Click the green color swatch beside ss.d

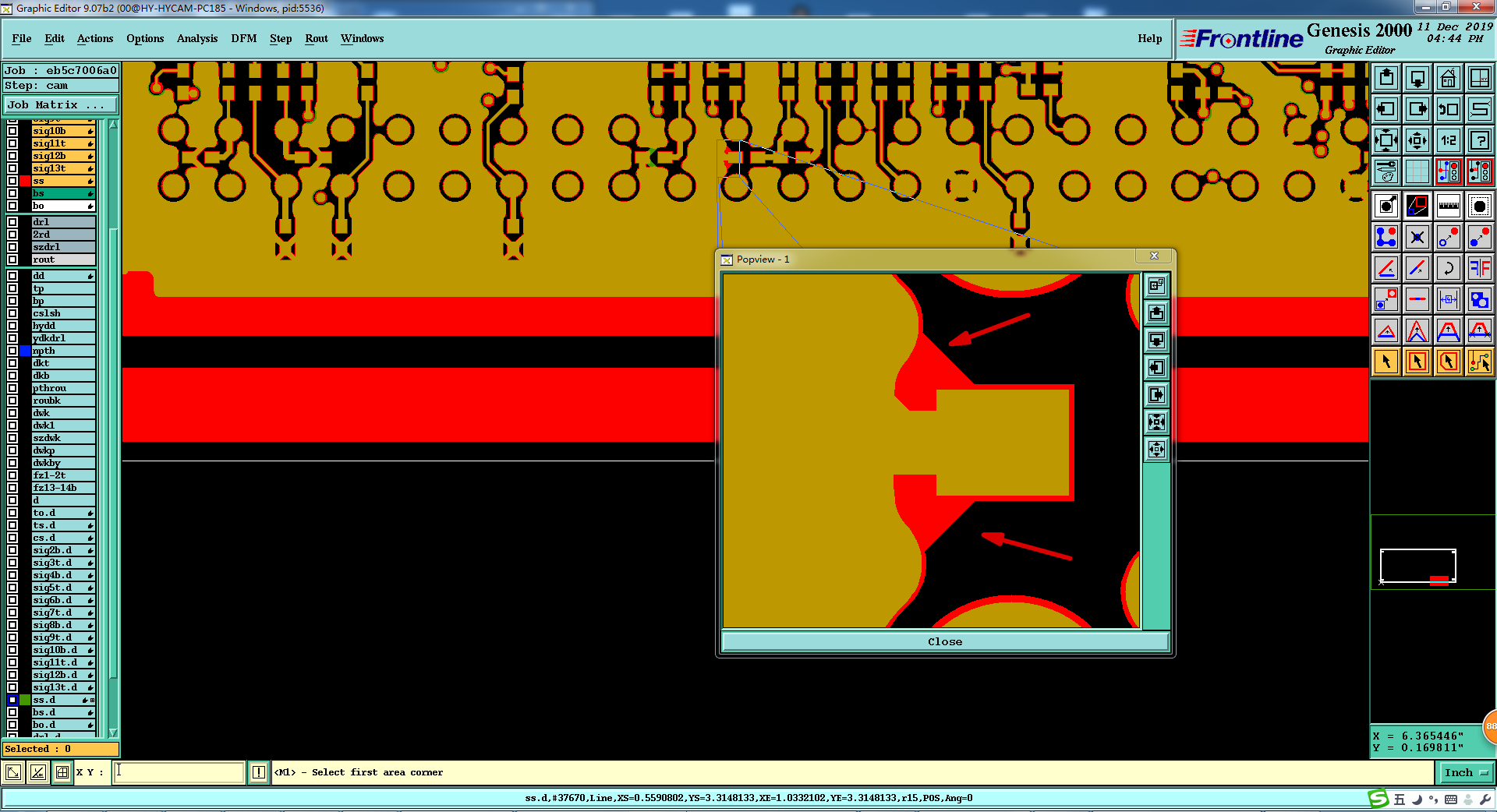click(25, 700)
